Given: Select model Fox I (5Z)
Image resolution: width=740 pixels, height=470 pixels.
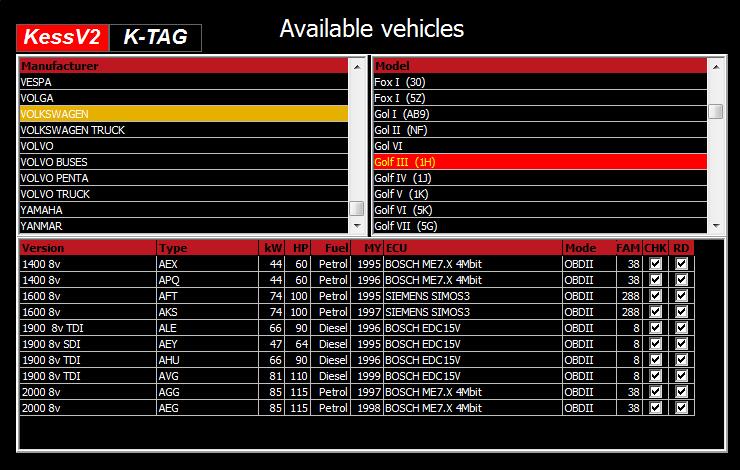Looking at the screenshot, I should point(540,98).
